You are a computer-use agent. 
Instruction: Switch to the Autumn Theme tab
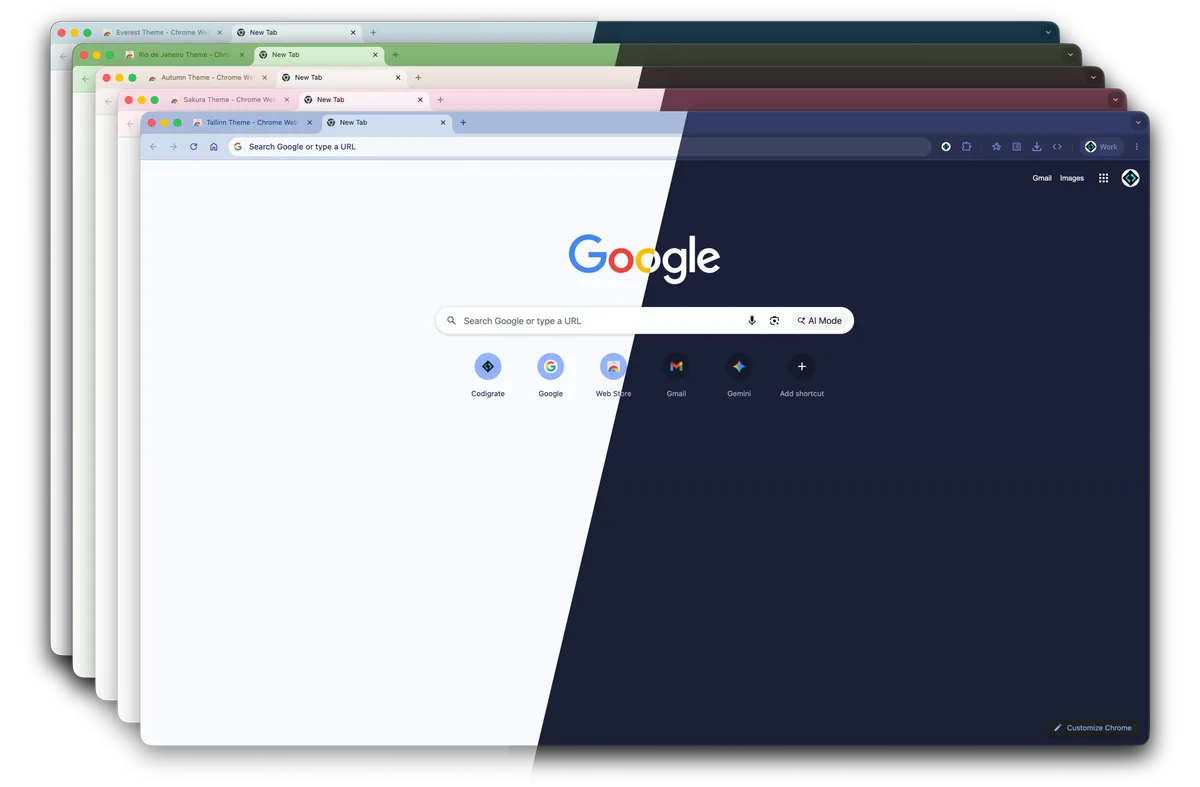pos(208,78)
